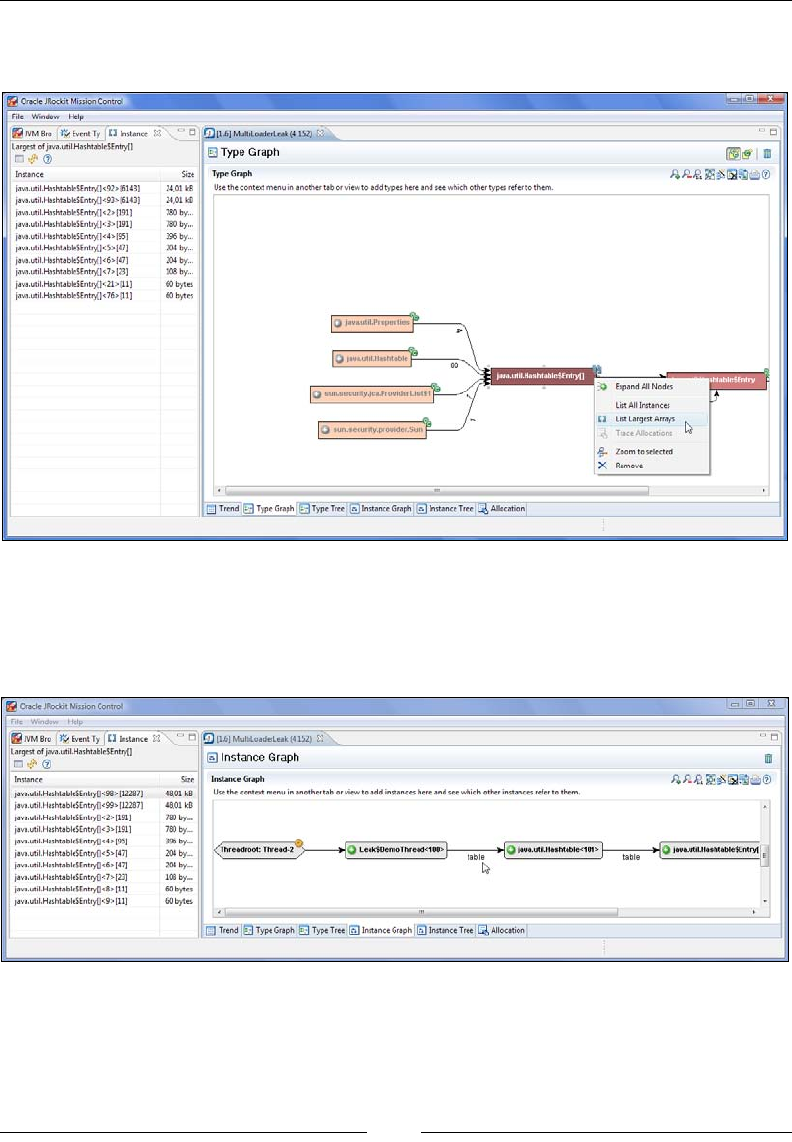Click print icon in upper Type Graph toolbar
Image resolution: width=792 pixels, height=1142 pixels.
point(755,174)
